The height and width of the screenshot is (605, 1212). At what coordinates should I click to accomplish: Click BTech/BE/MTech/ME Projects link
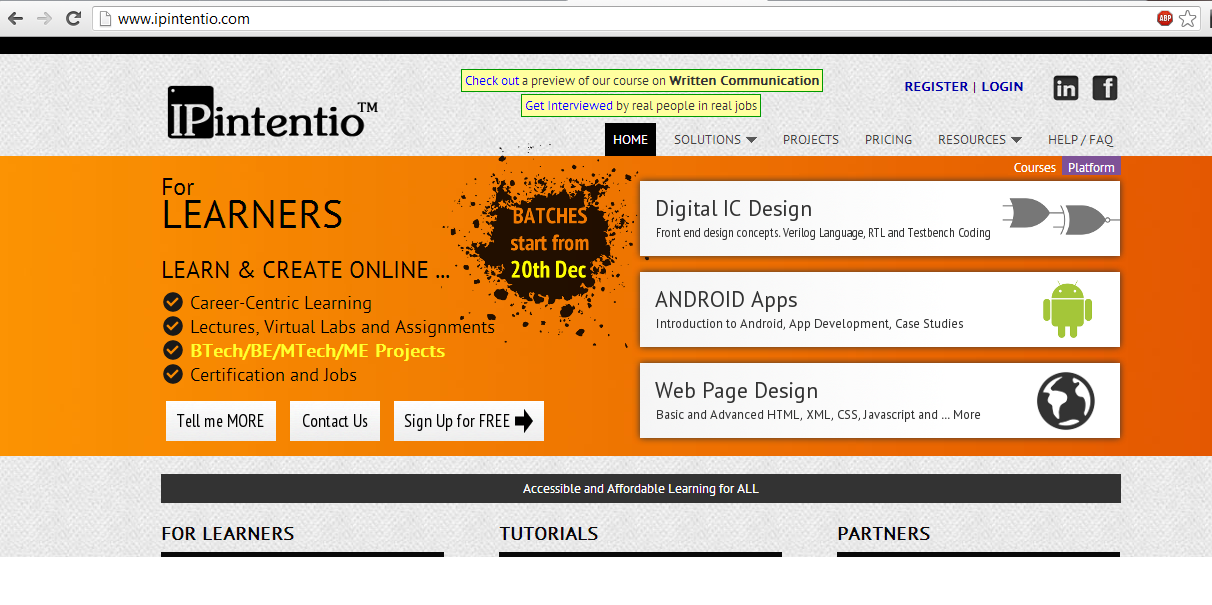(x=318, y=351)
